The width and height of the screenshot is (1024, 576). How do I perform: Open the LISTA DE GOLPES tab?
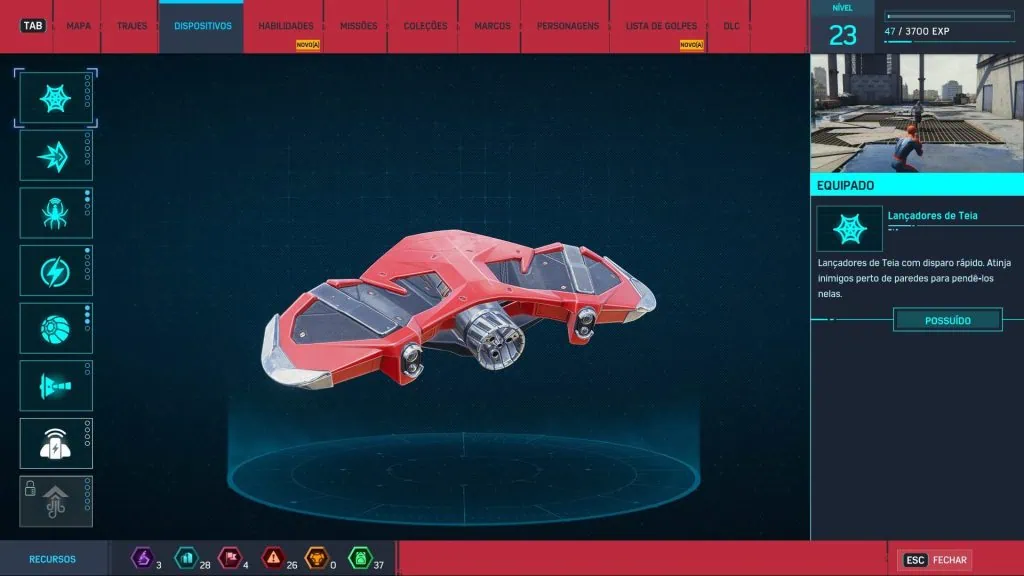[661, 26]
